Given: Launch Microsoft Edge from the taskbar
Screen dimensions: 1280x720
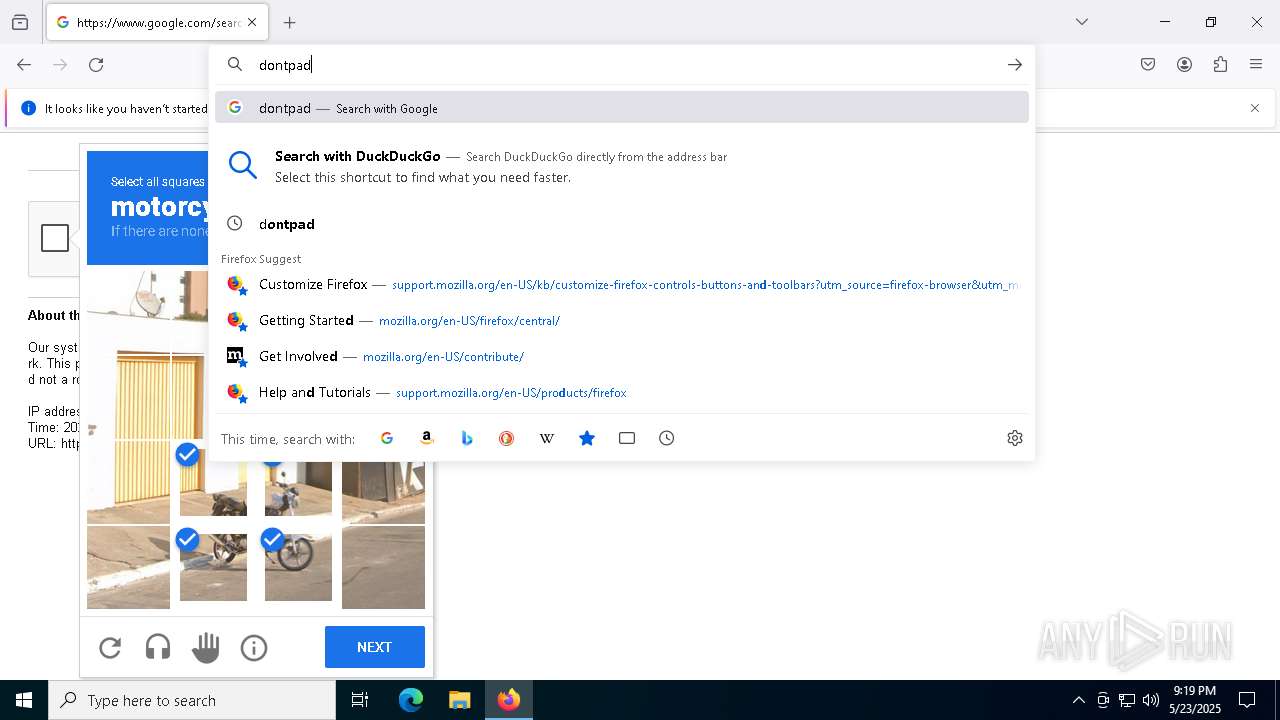Looking at the screenshot, I should [411, 700].
